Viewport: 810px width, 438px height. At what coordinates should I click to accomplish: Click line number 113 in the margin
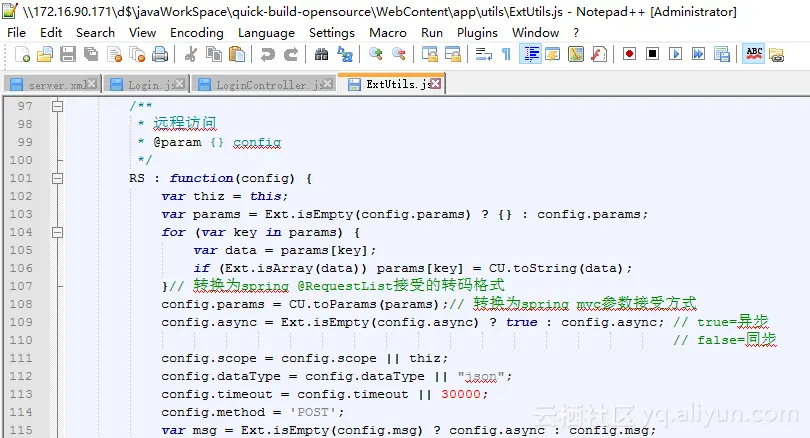21,394
